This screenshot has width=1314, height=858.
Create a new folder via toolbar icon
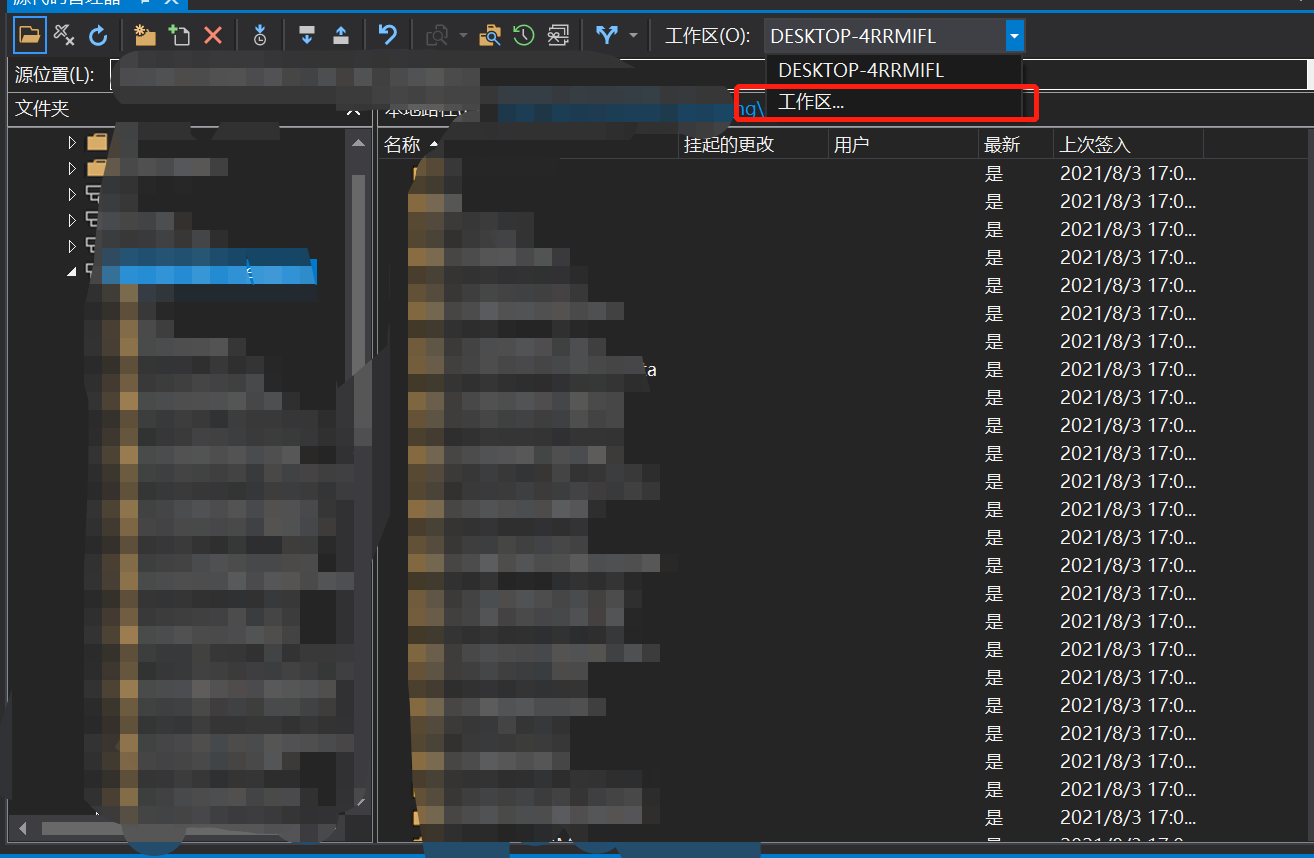coord(145,36)
